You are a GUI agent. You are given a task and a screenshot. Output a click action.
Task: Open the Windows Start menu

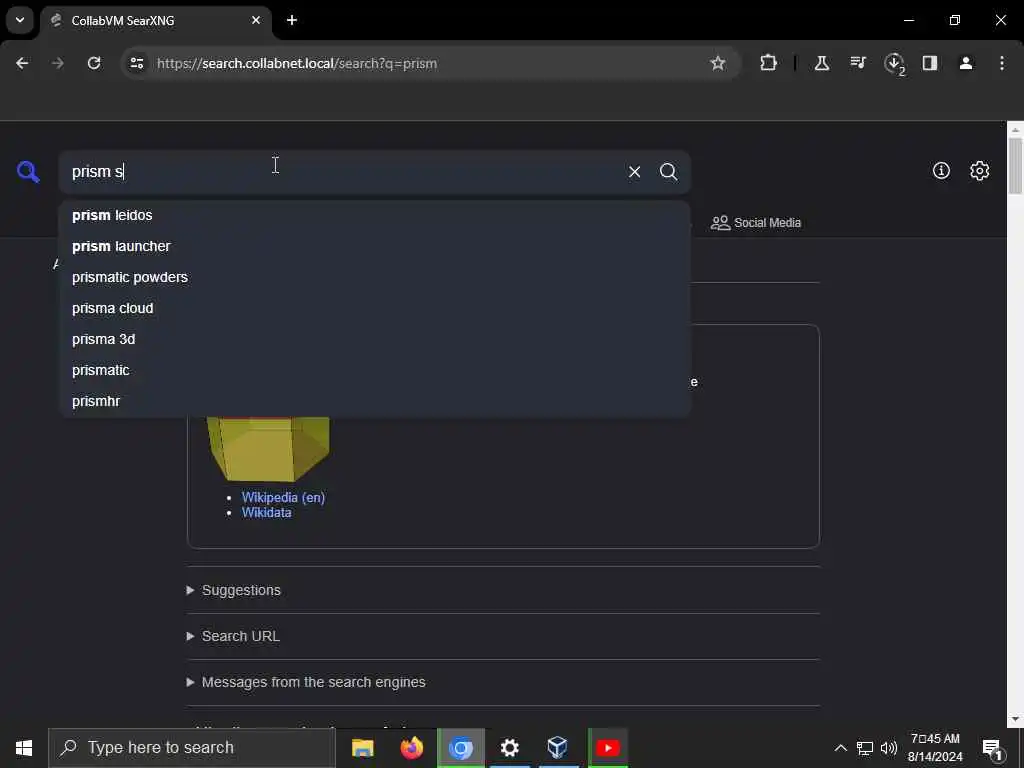click(x=24, y=748)
